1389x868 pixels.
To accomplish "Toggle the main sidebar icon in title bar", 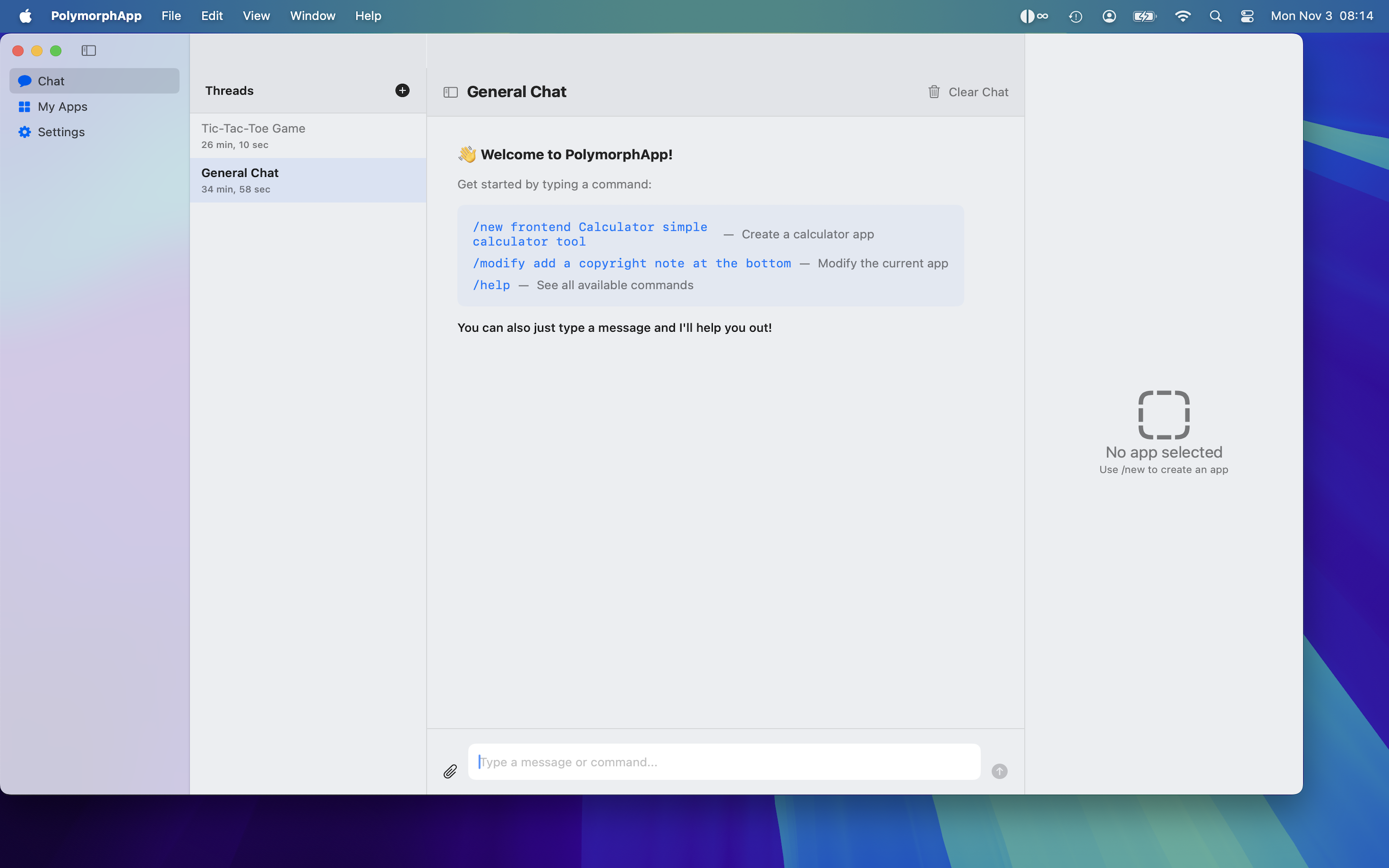I will (88, 51).
